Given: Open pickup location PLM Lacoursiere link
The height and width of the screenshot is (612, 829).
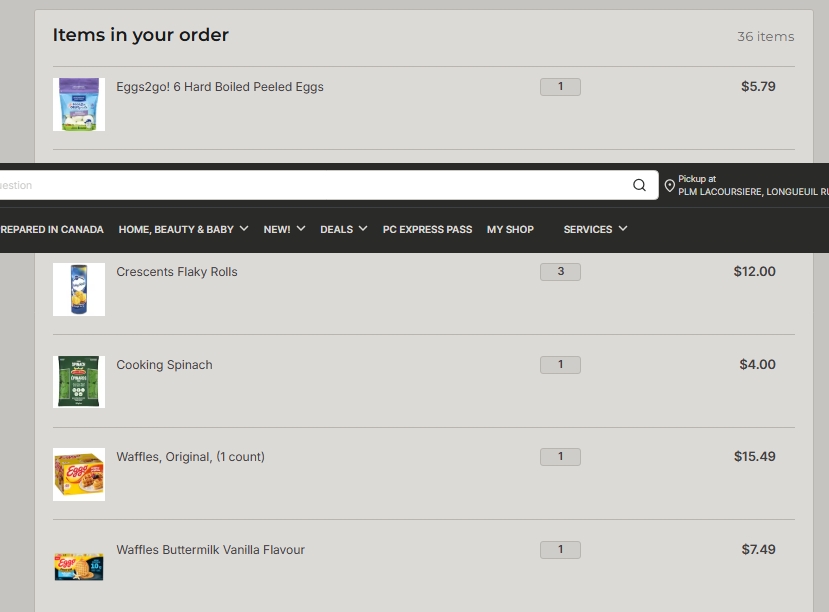Looking at the screenshot, I should pos(753,191).
